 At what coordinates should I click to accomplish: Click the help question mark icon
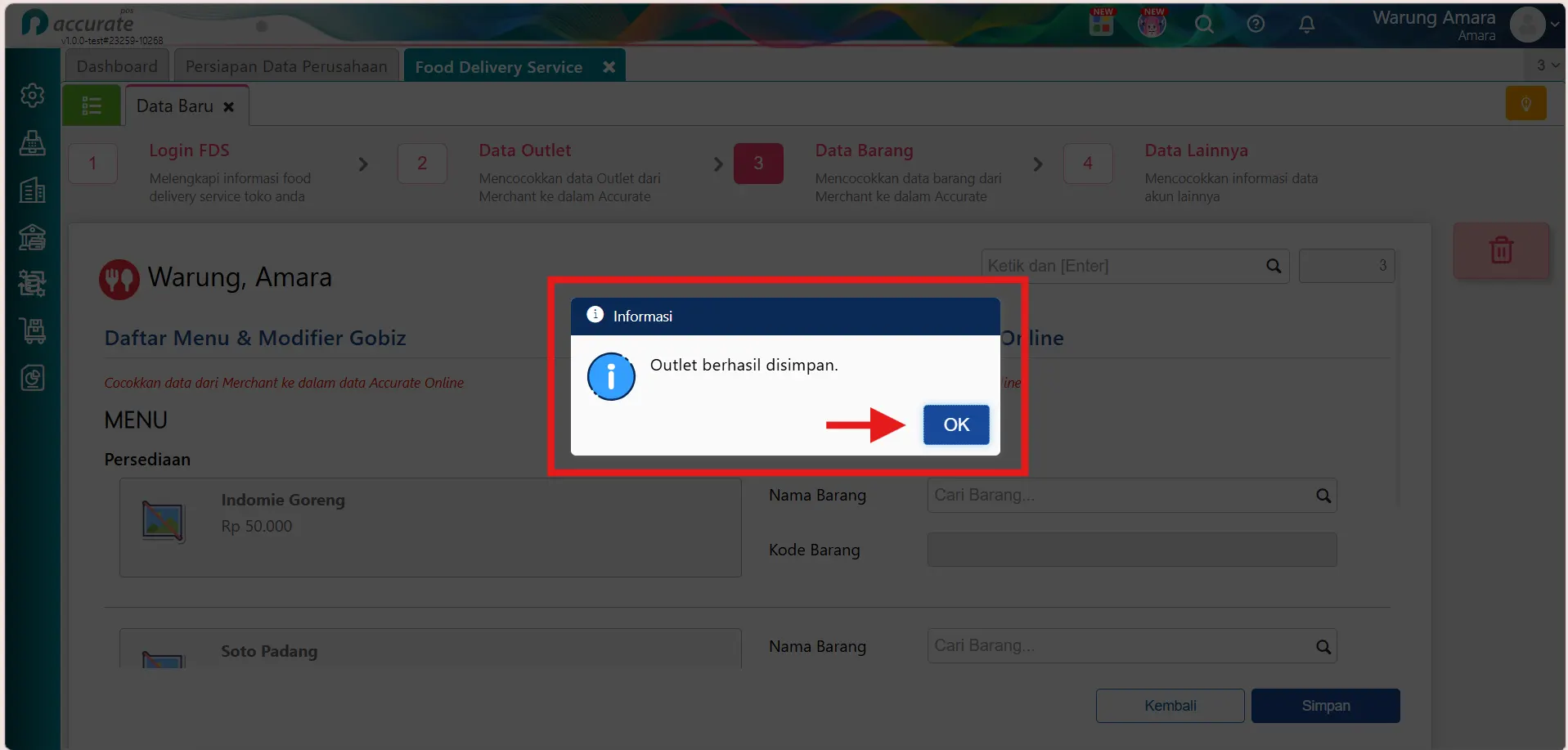click(x=1256, y=25)
